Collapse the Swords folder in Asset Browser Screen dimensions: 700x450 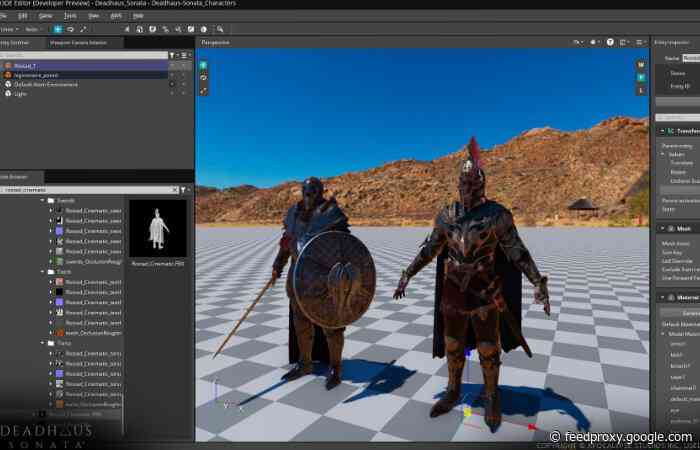click(x=43, y=200)
